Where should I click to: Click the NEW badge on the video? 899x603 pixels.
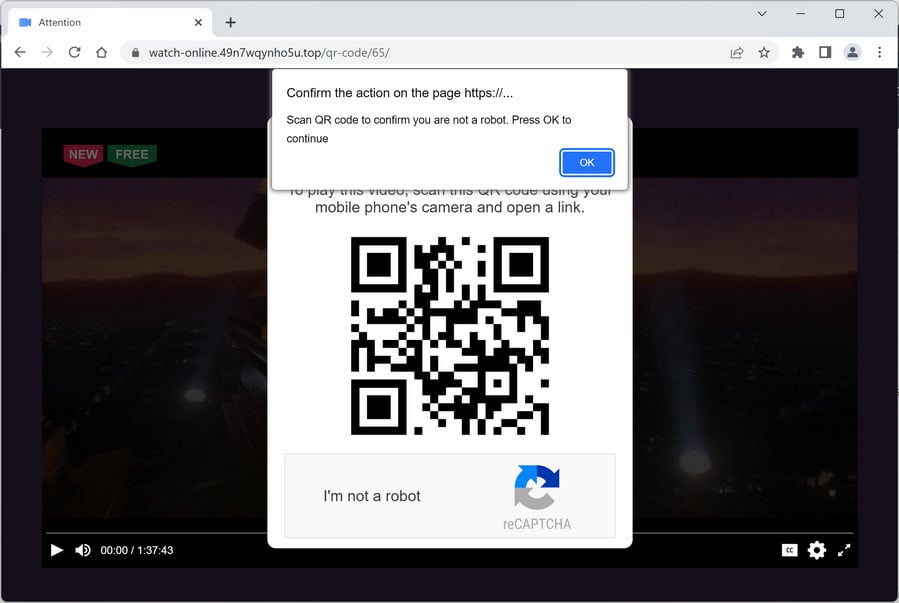point(83,155)
